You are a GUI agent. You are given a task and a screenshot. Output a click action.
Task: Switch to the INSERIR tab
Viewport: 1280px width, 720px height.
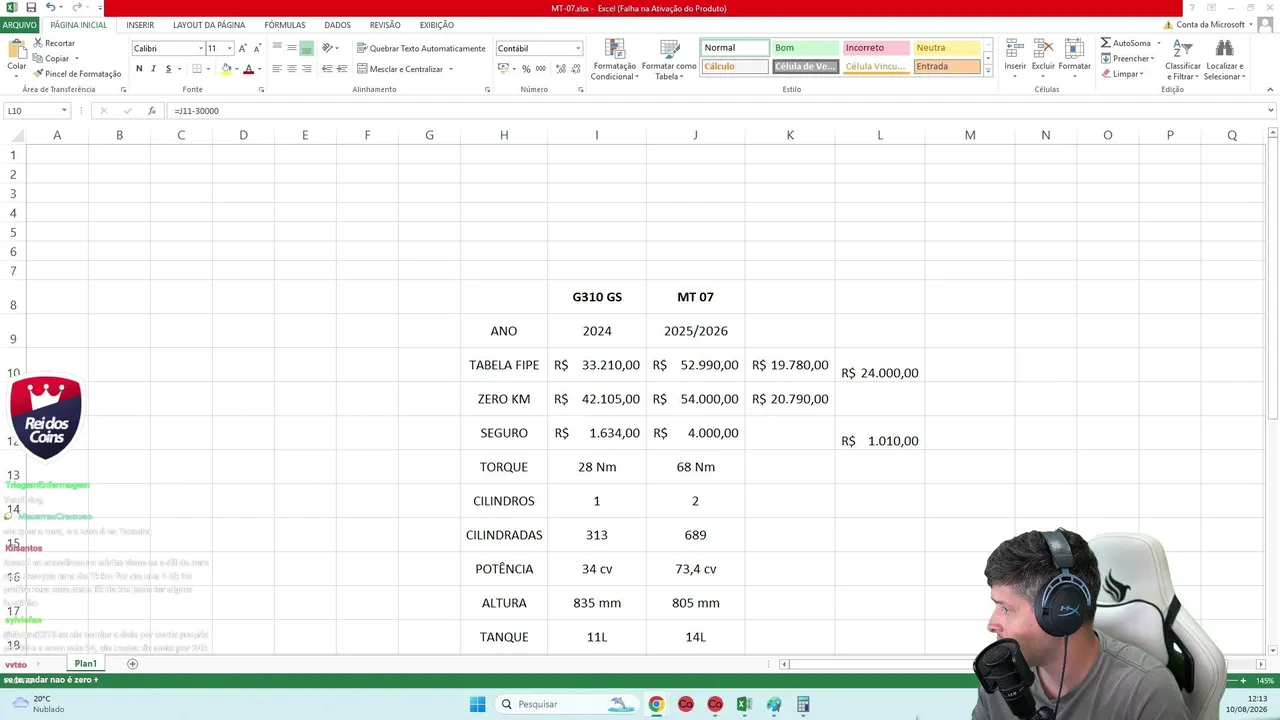tap(140, 25)
